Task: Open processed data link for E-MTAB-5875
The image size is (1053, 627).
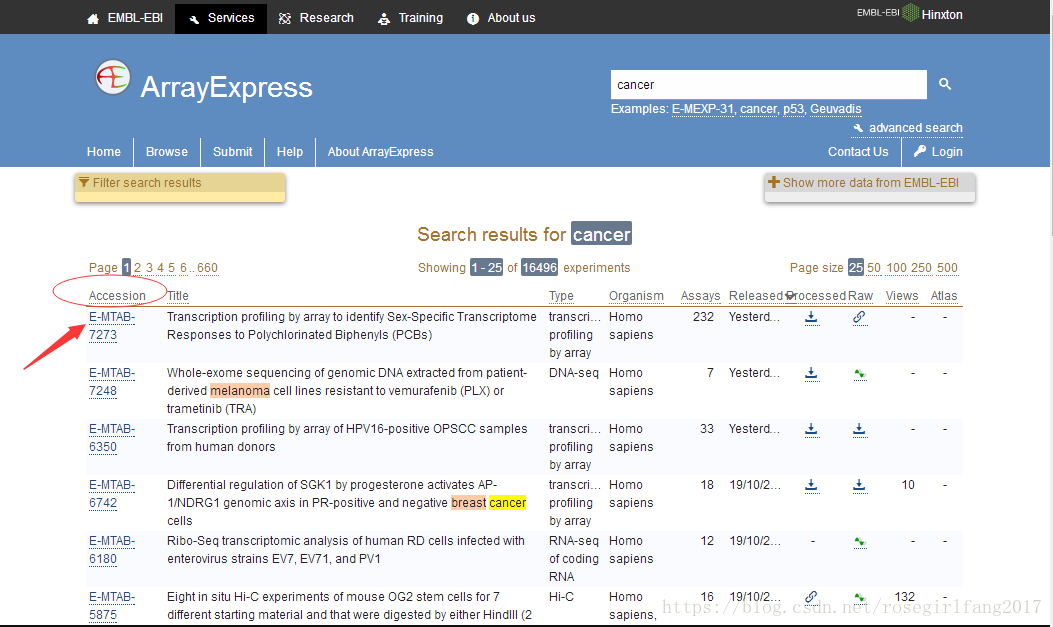Action: [811, 597]
